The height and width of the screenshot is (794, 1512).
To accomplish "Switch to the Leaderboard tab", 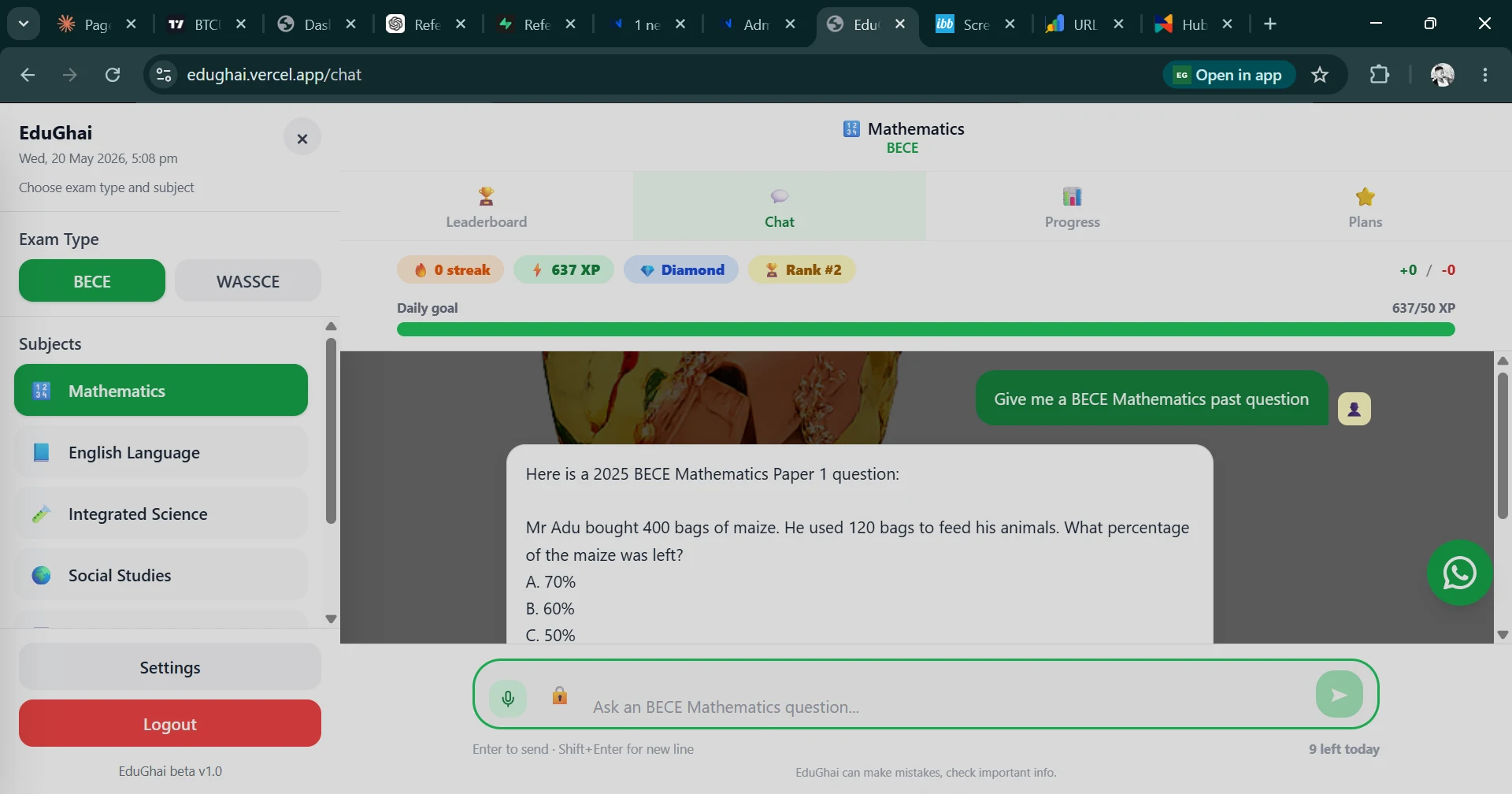I will 487,206.
